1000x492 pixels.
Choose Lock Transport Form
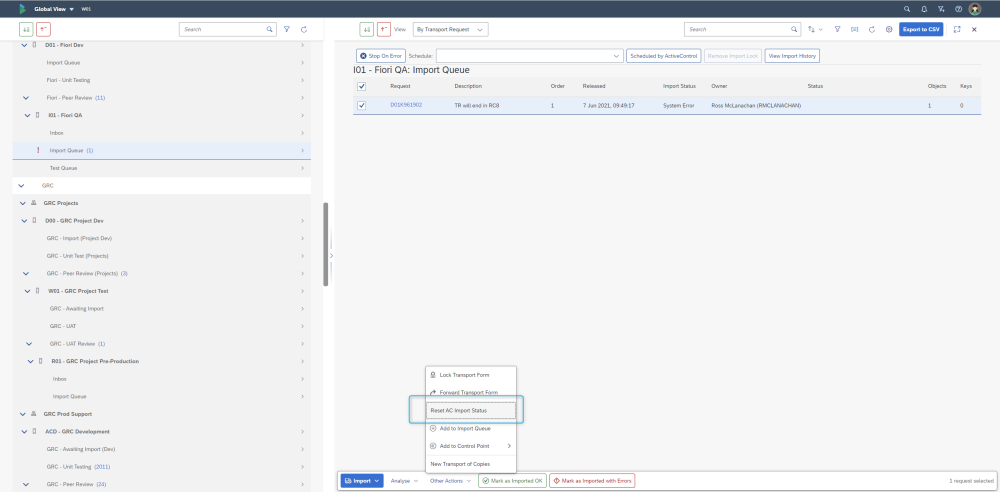point(471,375)
